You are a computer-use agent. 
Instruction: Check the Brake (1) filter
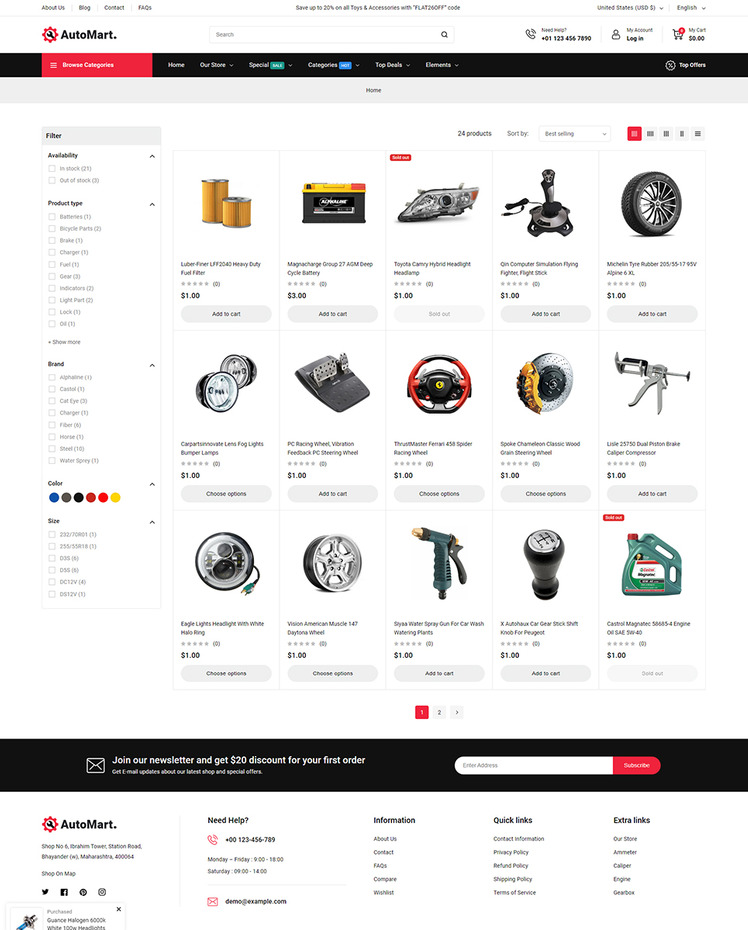(x=52, y=240)
